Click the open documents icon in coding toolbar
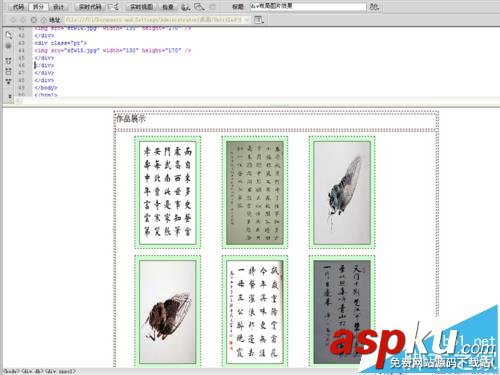Image resolution: width=500 pixels, height=375 pixels. 9,35
